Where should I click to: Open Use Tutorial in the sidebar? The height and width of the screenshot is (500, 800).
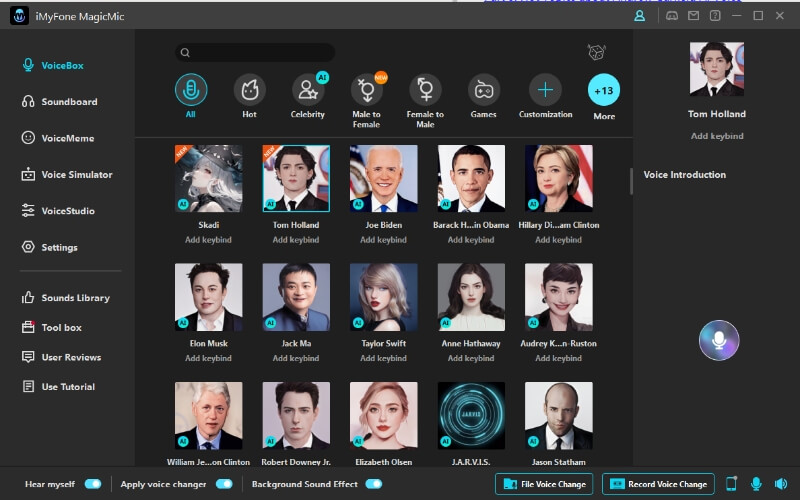coord(58,386)
